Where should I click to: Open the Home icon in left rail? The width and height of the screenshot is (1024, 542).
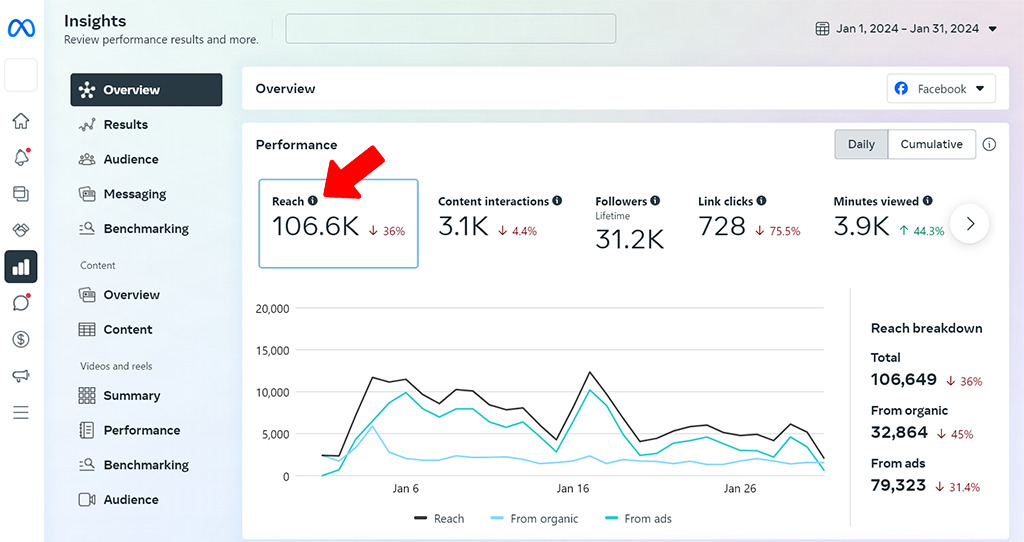(x=21, y=121)
